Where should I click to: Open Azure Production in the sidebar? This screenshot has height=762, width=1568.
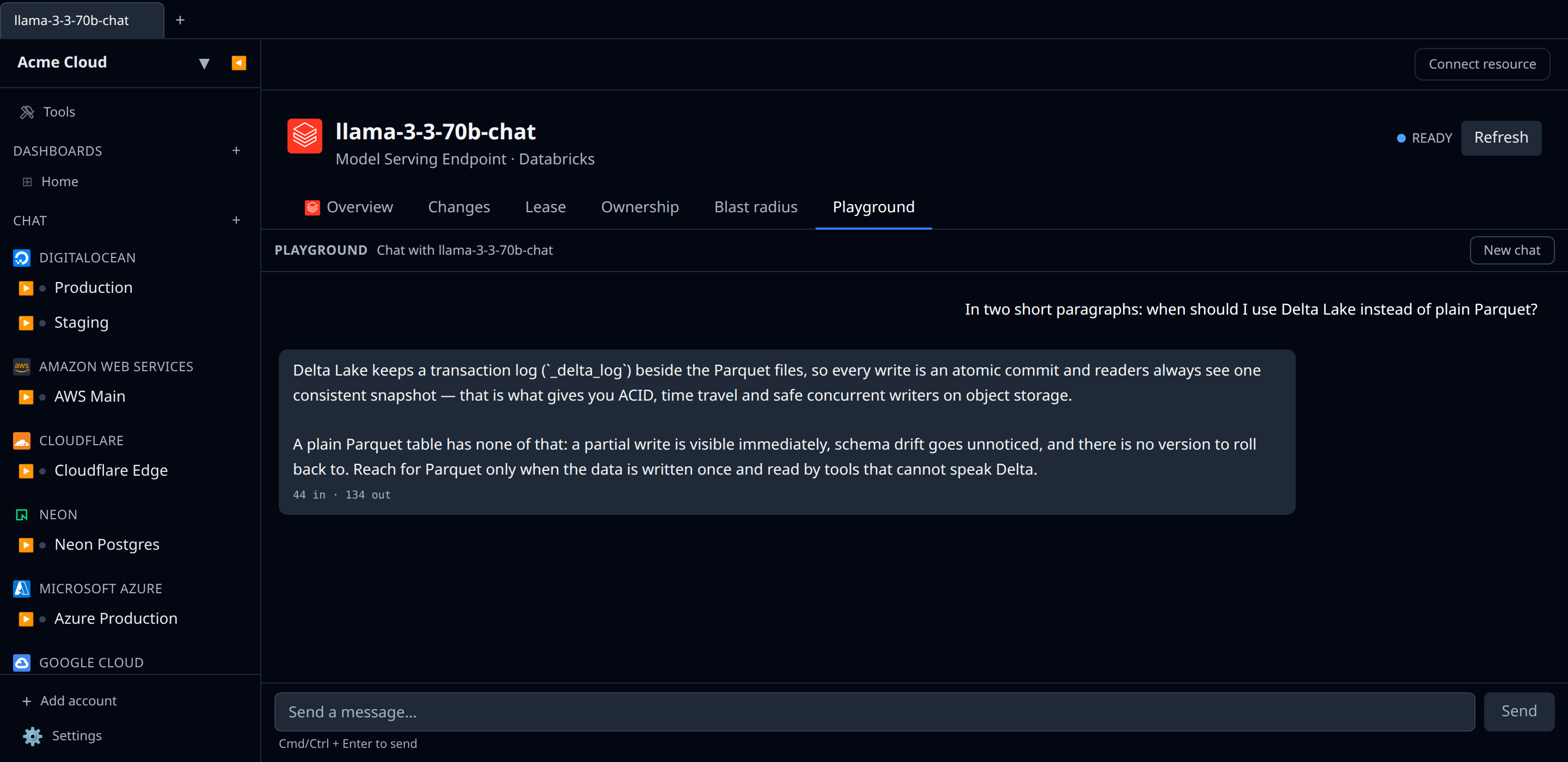pyautogui.click(x=115, y=619)
